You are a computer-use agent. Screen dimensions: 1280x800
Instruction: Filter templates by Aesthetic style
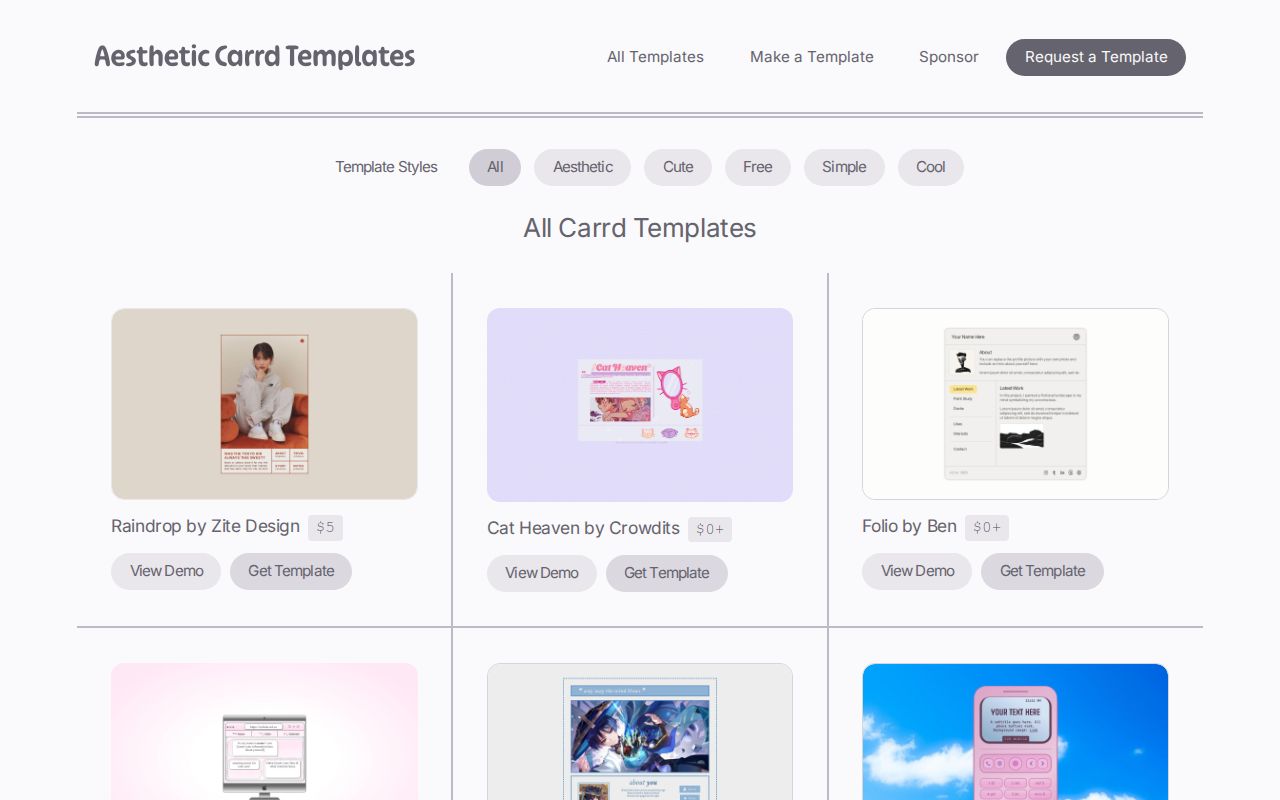tap(582, 167)
